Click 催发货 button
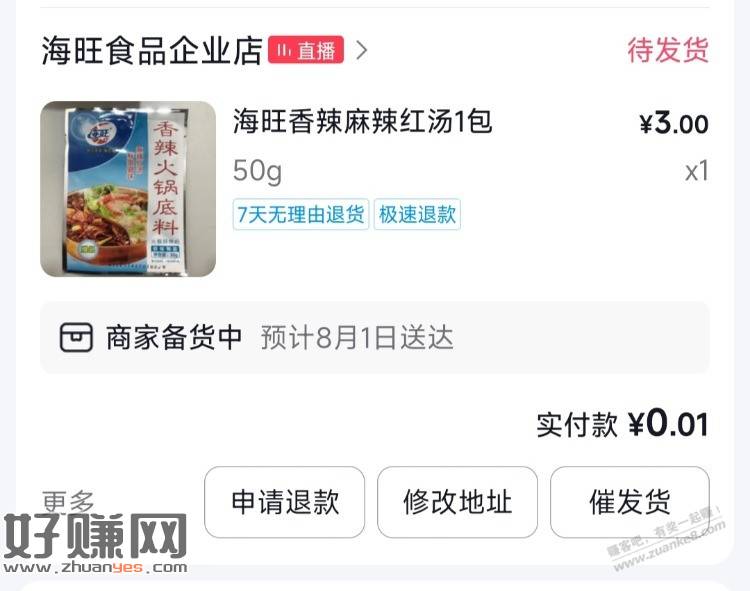The image size is (750, 591). click(629, 502)
